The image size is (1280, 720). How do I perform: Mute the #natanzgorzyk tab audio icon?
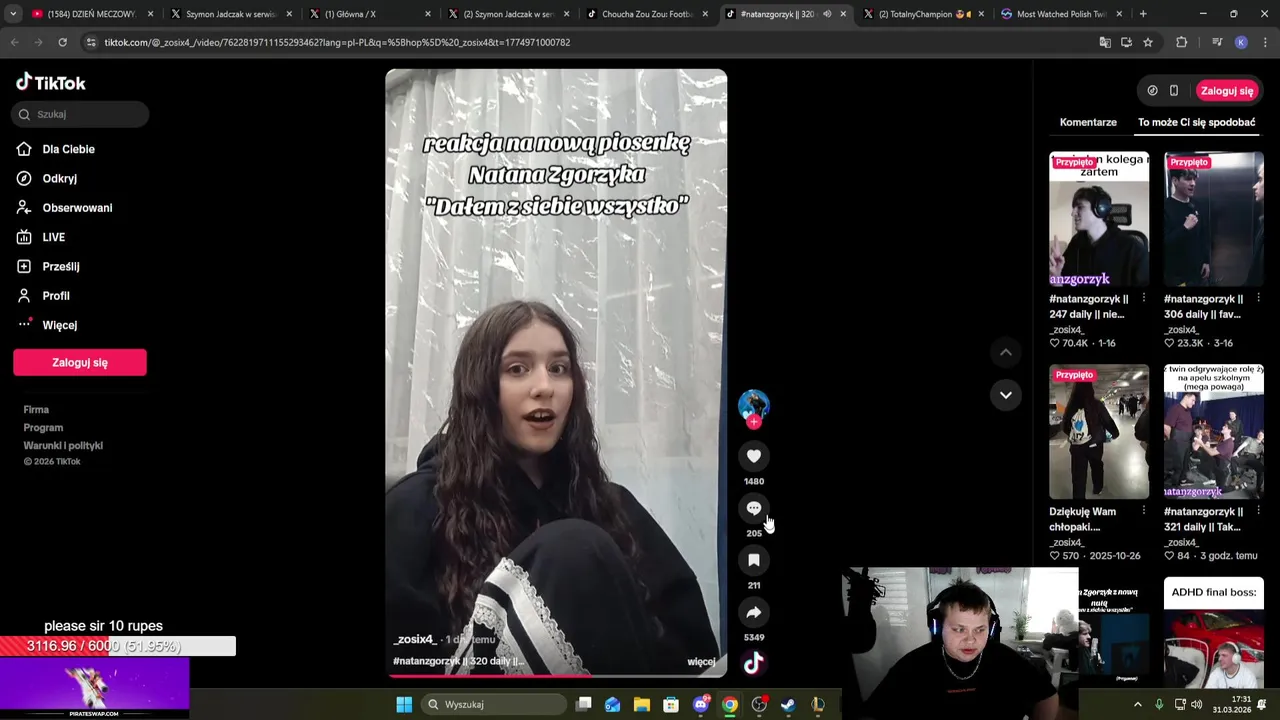coord(826,14)
